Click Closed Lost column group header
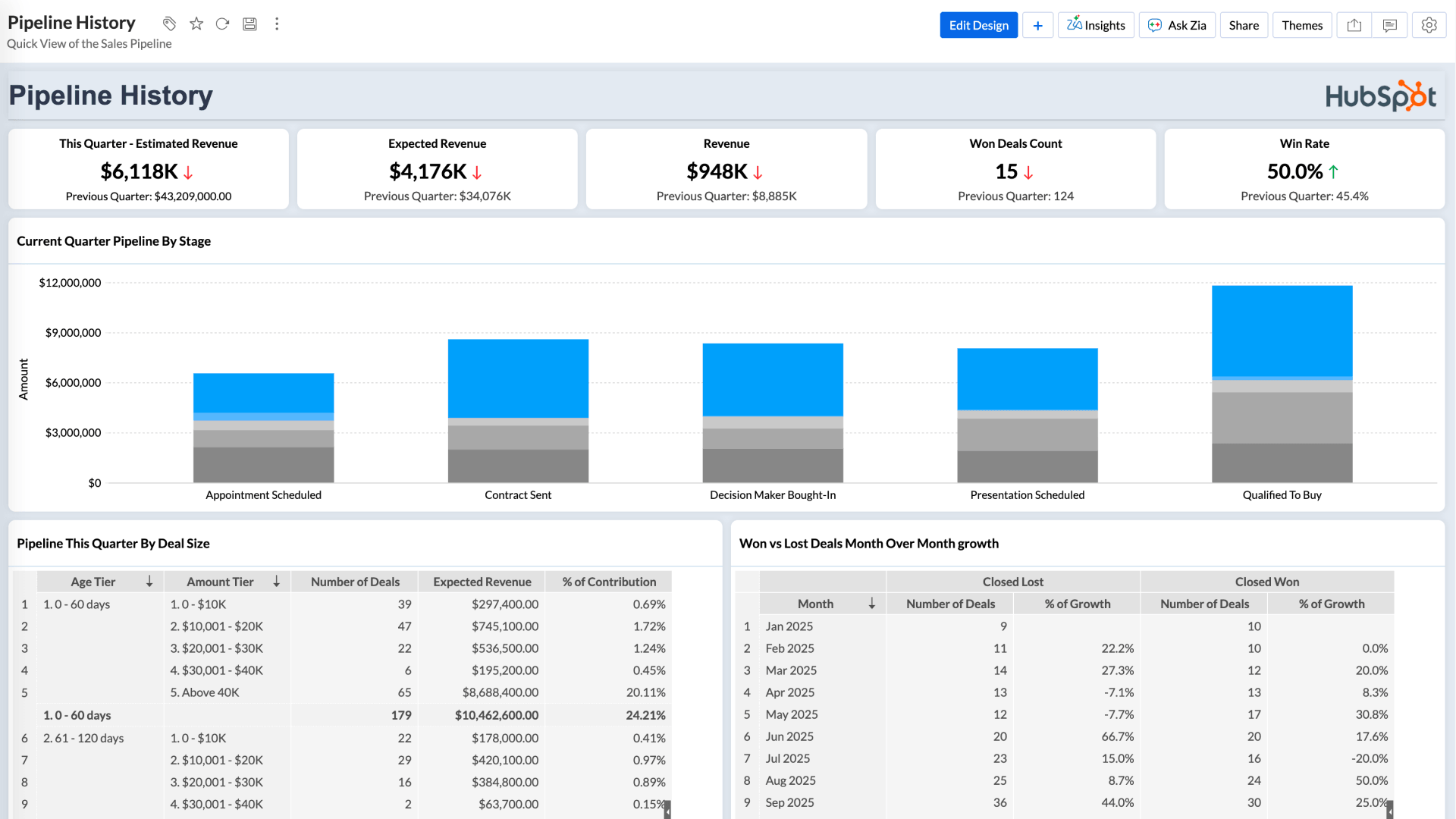1456x819 pixels. [x=1013, y=582]
